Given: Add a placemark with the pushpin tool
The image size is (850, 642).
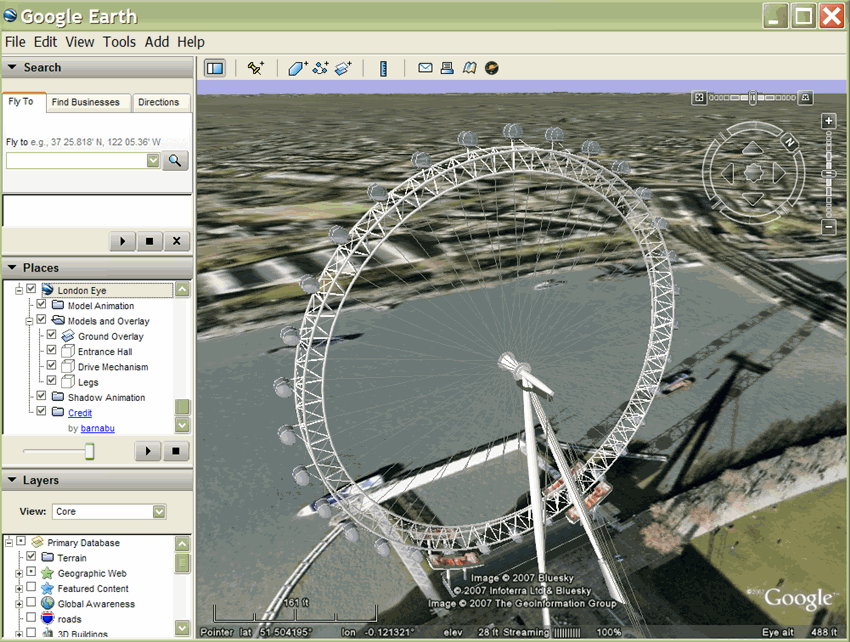Looking at the screenshot, I should (256, 68).
